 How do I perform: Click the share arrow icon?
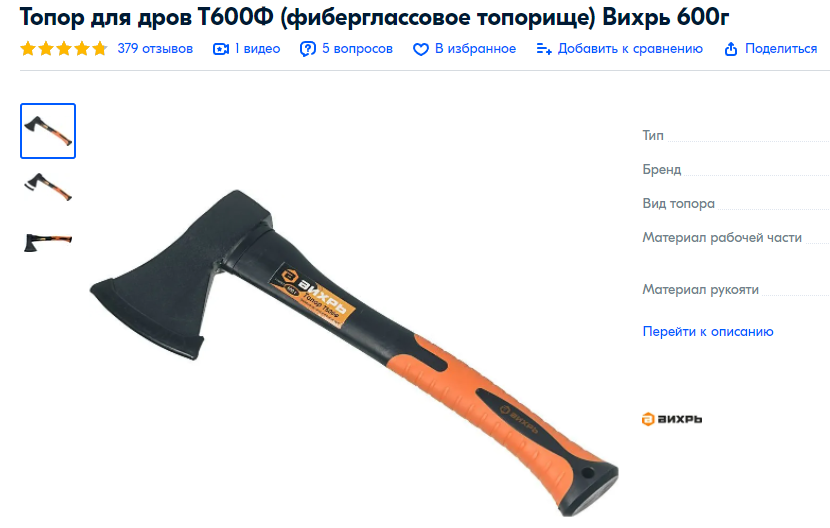tap(730, 49)
